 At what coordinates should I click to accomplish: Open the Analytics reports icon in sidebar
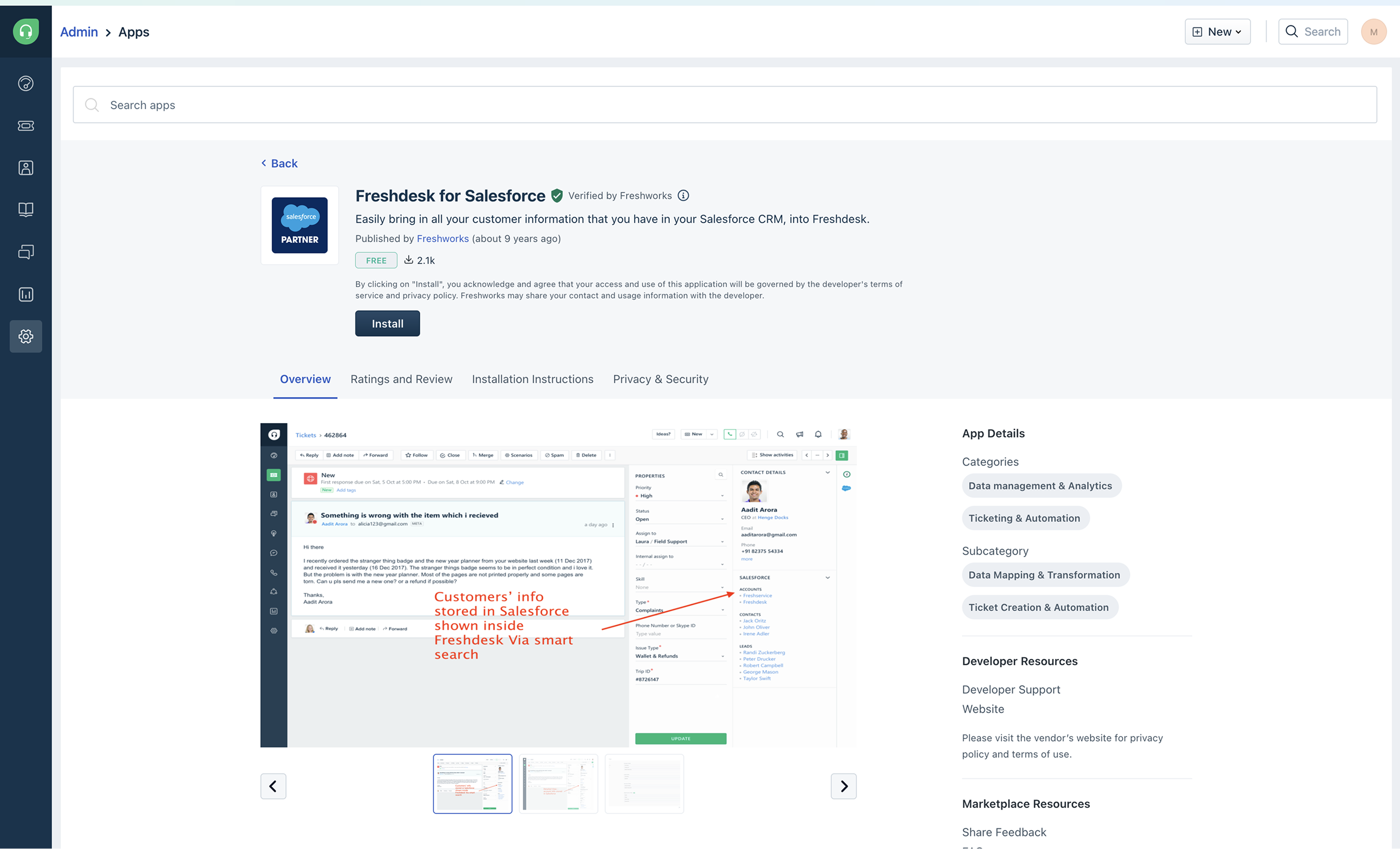tap(25, 294)
